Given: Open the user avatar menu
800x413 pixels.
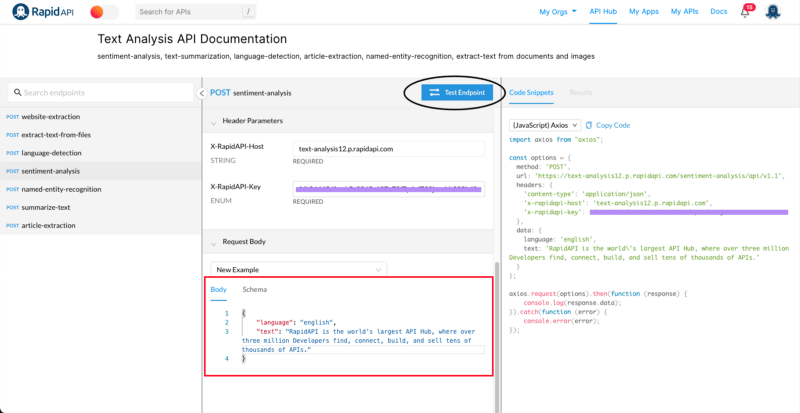Looking at the screenshot, I should click(x=773, y=11).
